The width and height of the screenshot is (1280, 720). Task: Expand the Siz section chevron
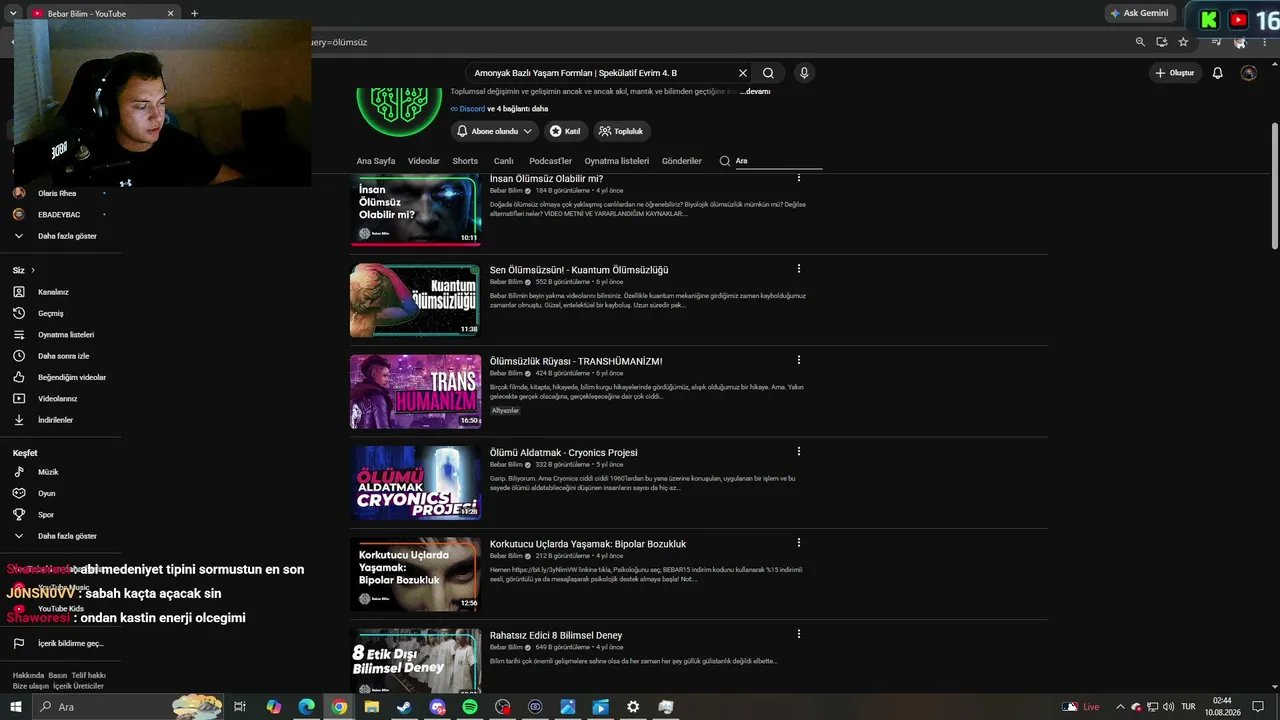pyautogui.click(x=33, y=270)
